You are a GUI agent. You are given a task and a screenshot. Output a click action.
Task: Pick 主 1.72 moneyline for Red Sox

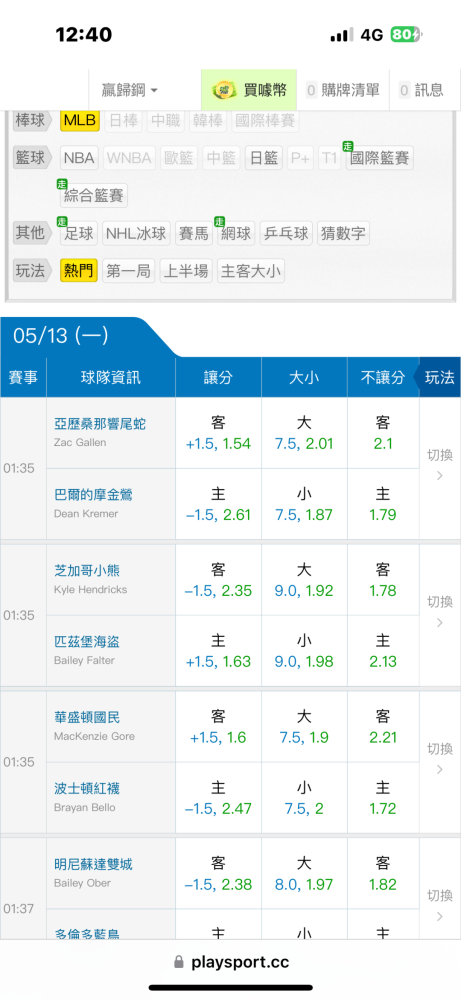click(383, 797)
